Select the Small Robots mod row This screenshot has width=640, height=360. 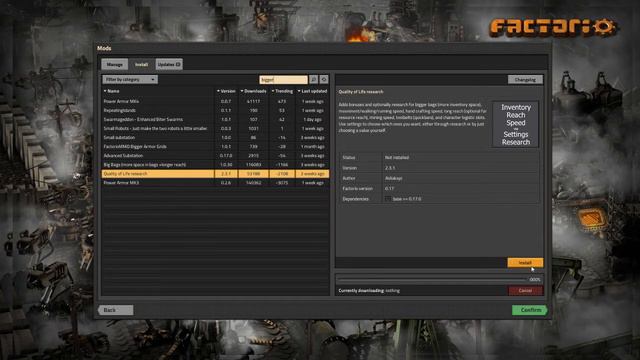coord(215,128)
